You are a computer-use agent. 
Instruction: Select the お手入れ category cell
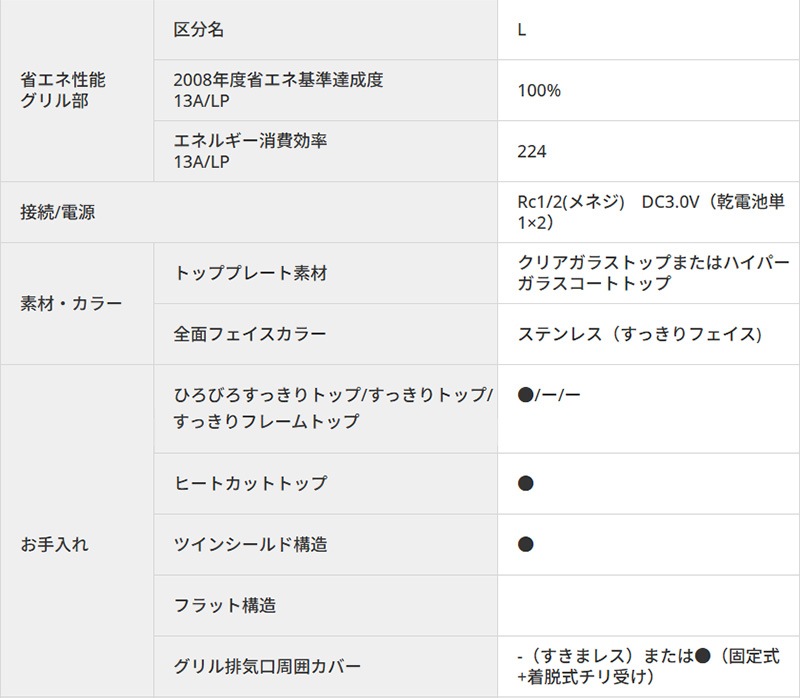tap(55, 545)
